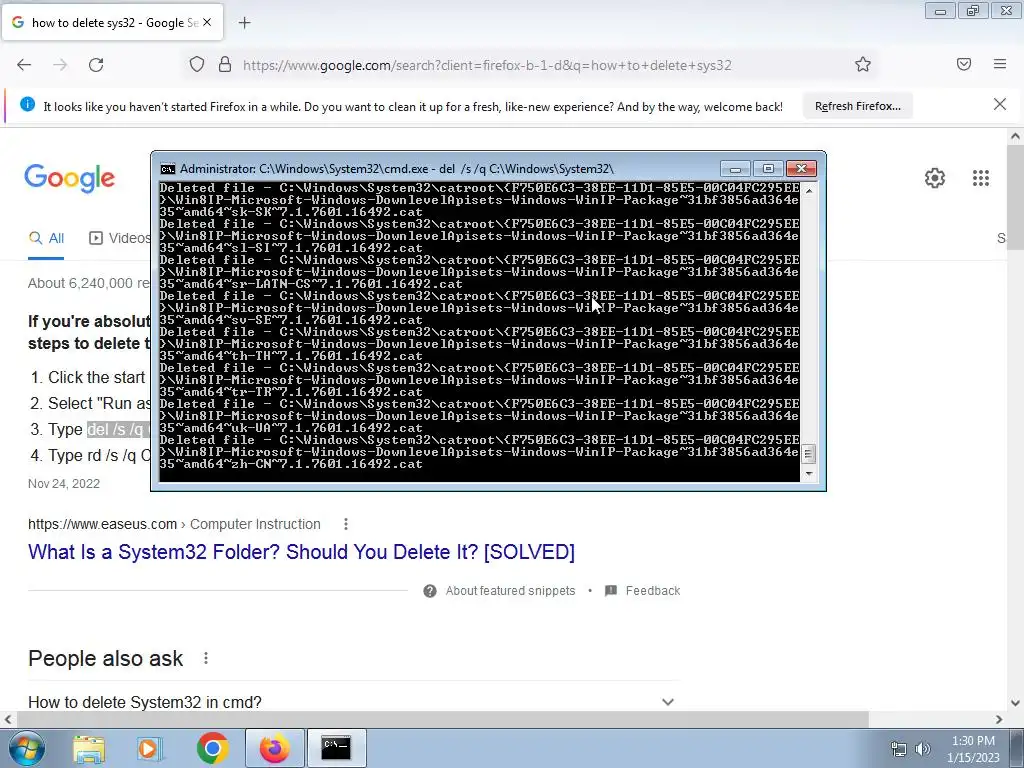Open the taskbar clock showing 1:30 PM

tap(973, 749)
